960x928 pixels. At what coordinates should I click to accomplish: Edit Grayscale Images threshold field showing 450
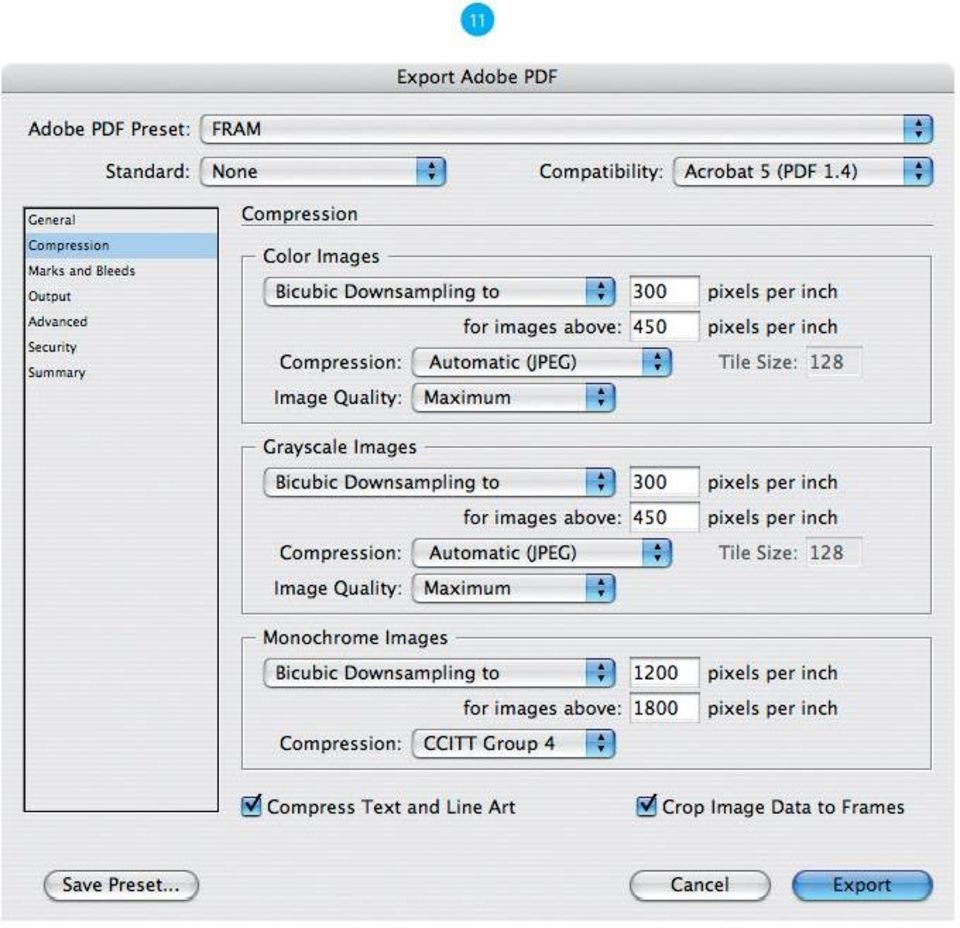click(664, 518)
